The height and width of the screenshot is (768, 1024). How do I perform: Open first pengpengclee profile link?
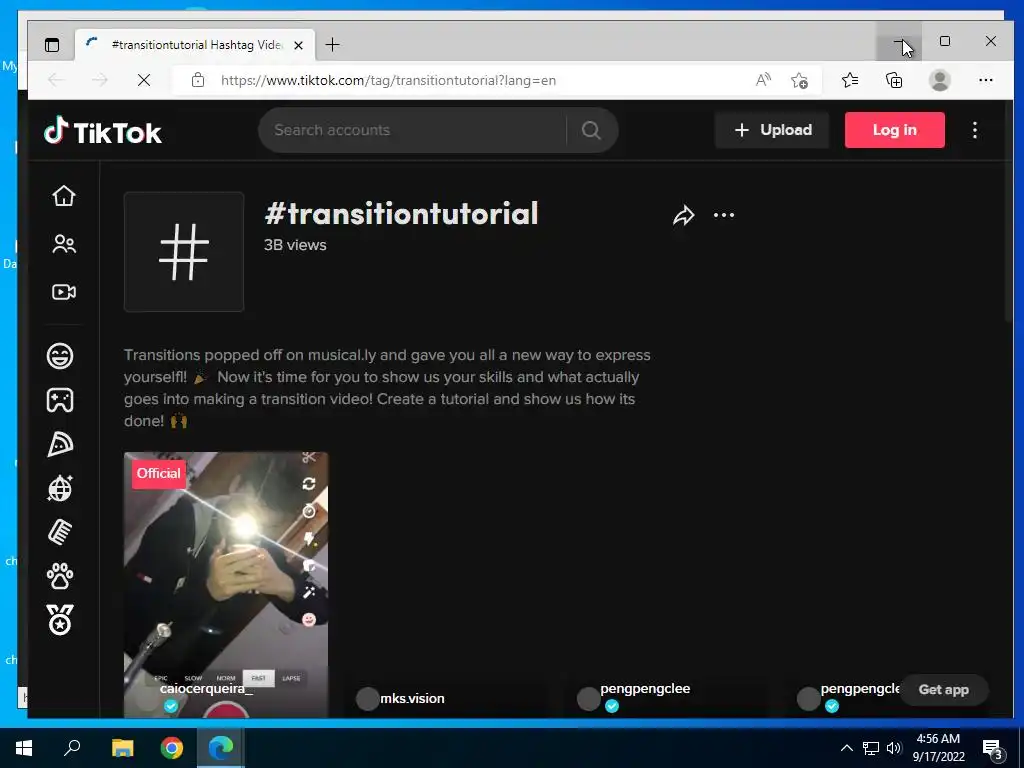(x=645, y=688)
